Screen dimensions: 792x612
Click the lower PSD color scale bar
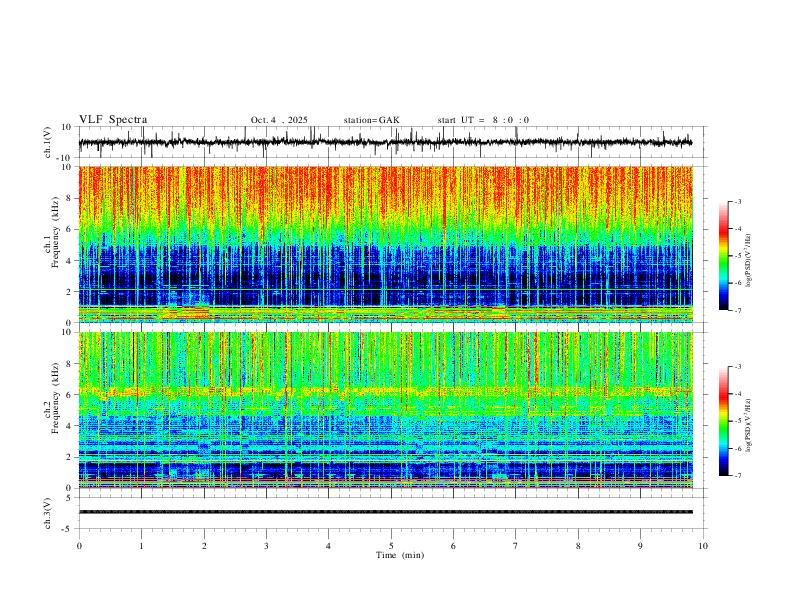723,421
